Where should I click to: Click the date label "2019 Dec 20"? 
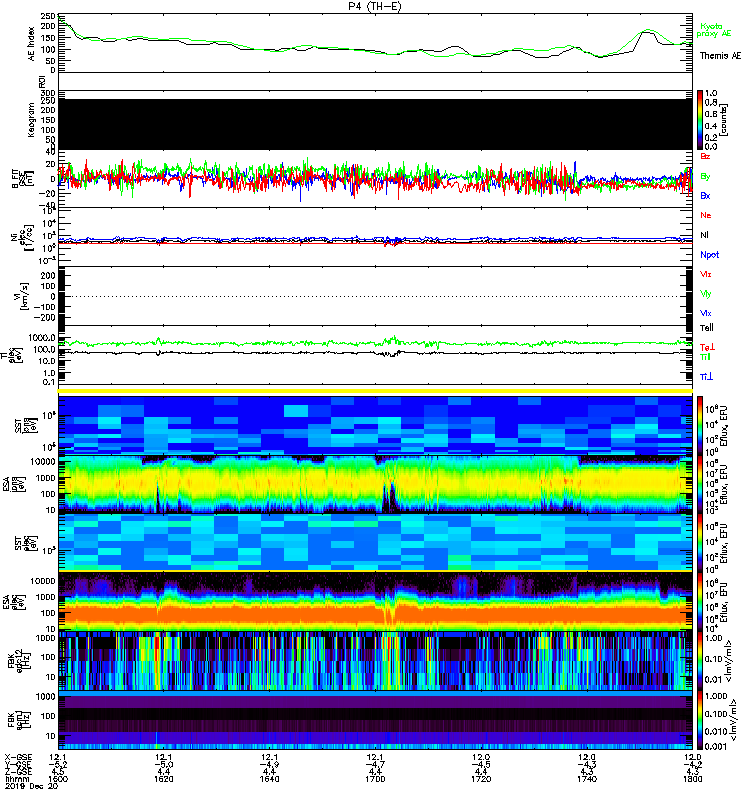click(31, 786)
